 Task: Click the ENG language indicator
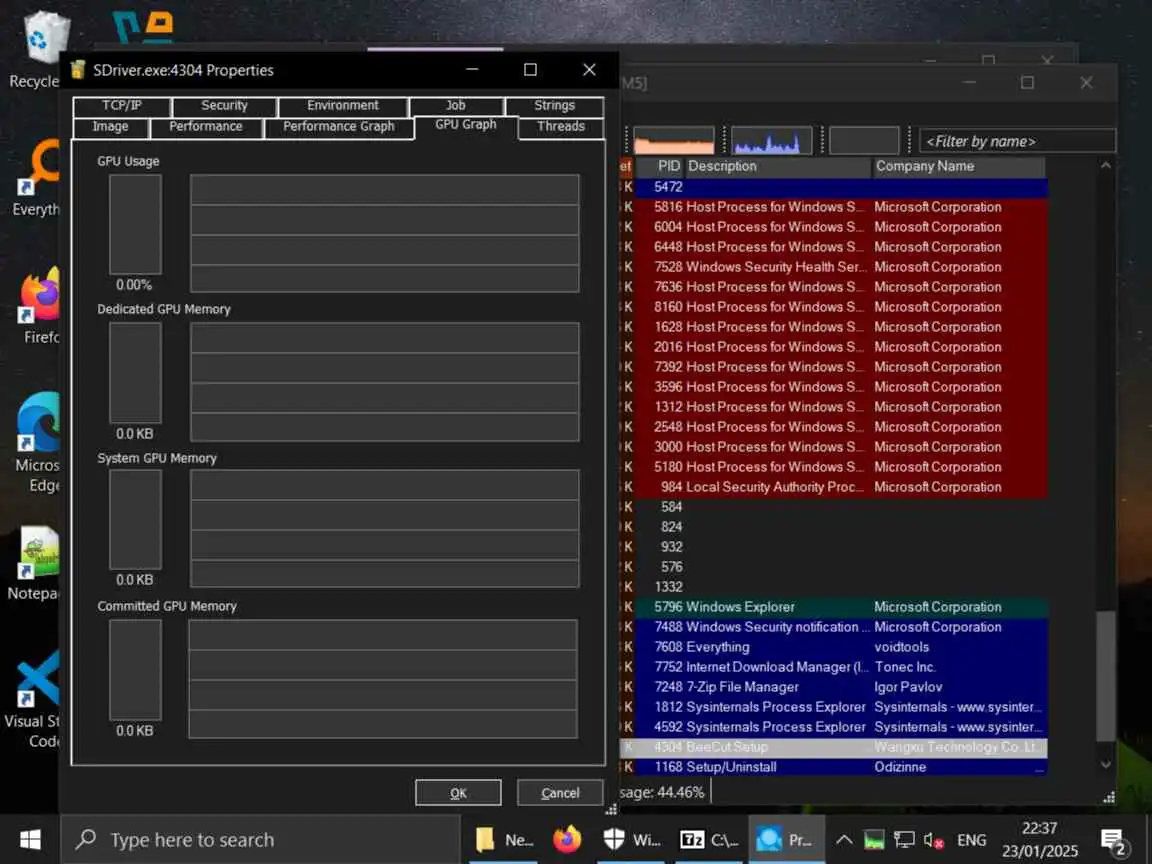[971, 840]
